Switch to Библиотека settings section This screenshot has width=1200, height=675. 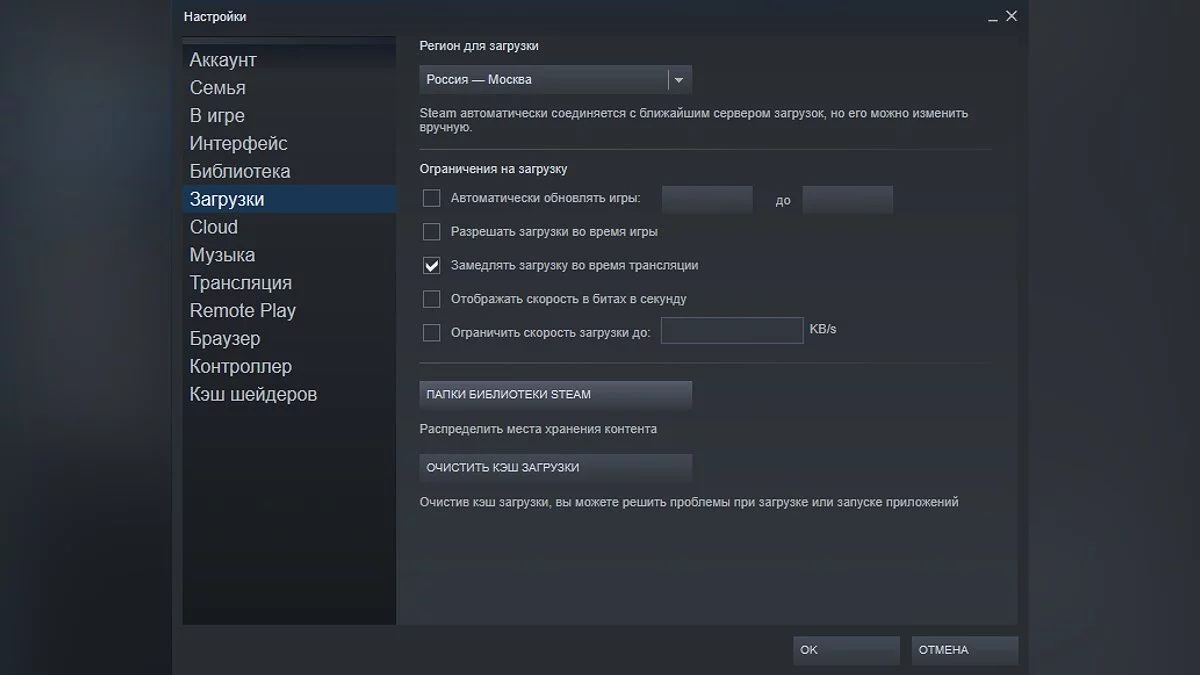[x=240, y=171]
